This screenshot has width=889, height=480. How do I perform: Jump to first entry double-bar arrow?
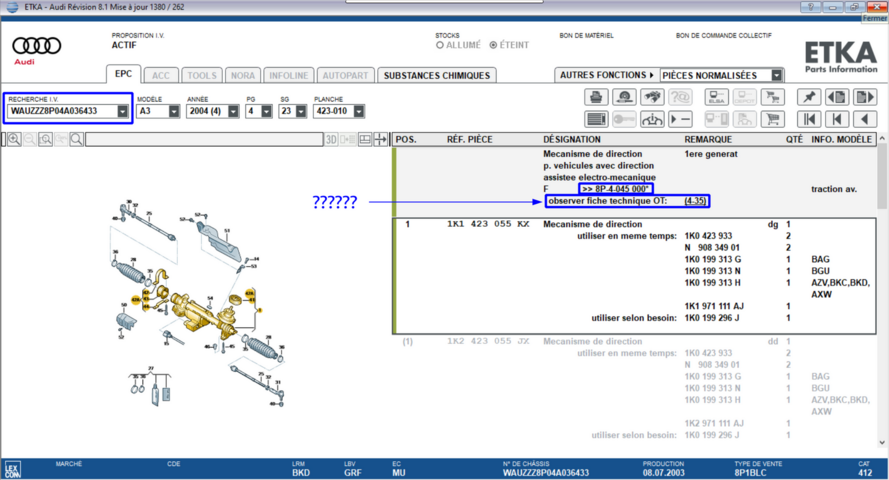[x=809, y=119]
